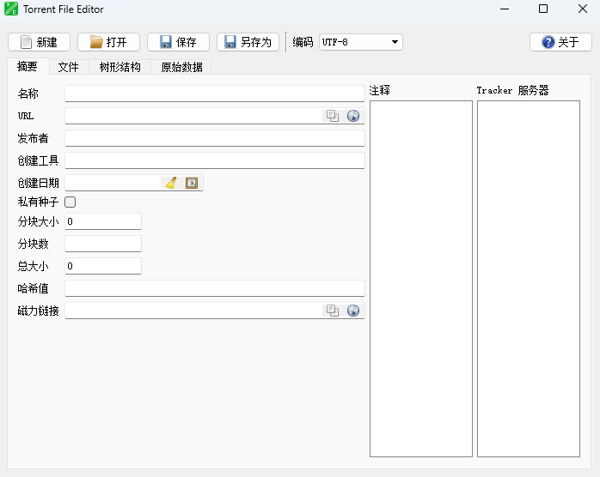Open calendar icon beside 创建日期
Viewport: 600px width, 477px height.
(x=192, y=183)
